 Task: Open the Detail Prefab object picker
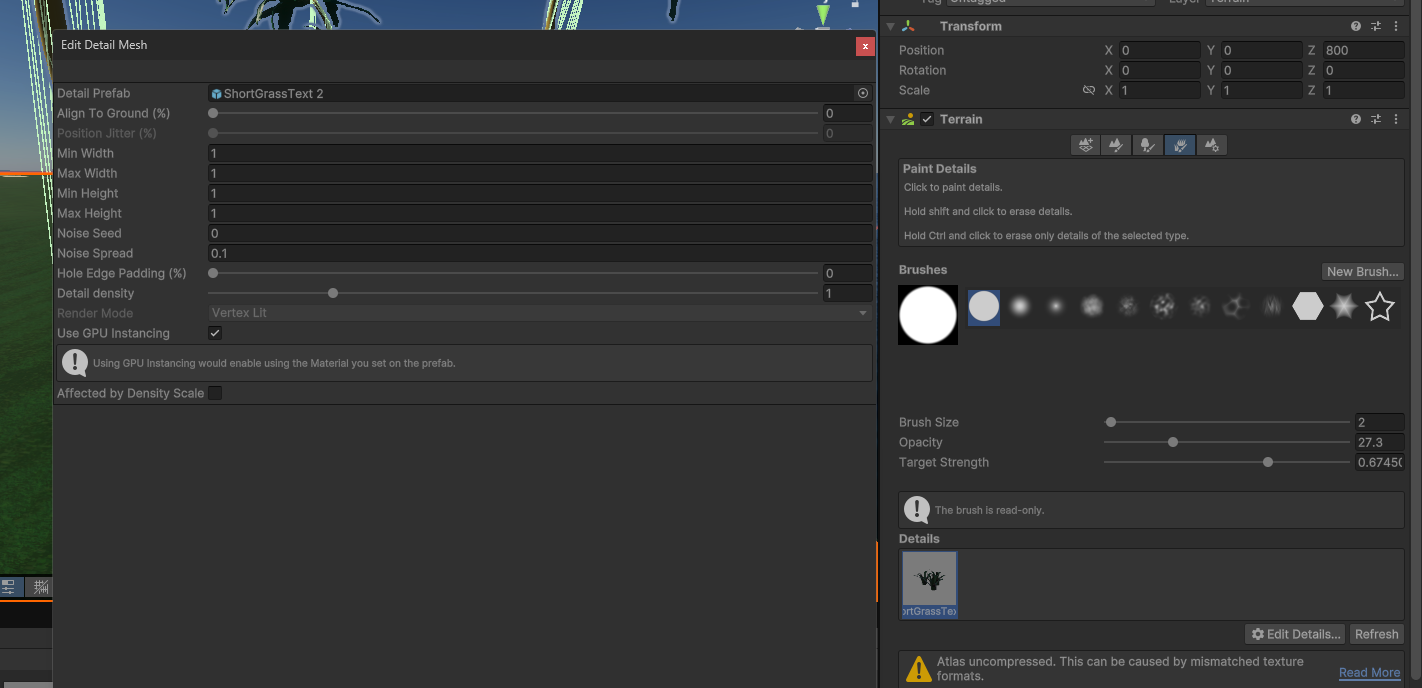tap(862, 93)
